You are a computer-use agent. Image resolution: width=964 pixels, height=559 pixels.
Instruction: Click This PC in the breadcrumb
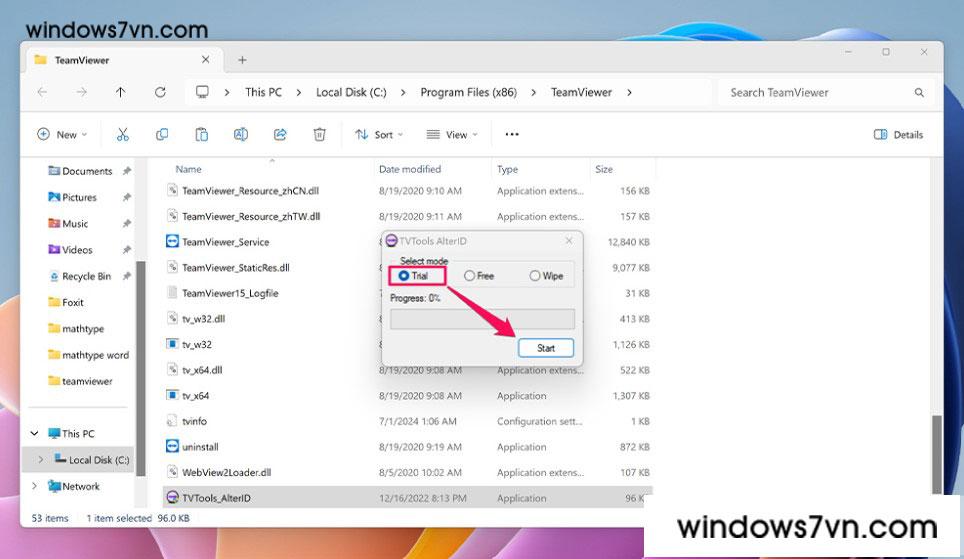(263, 92)
